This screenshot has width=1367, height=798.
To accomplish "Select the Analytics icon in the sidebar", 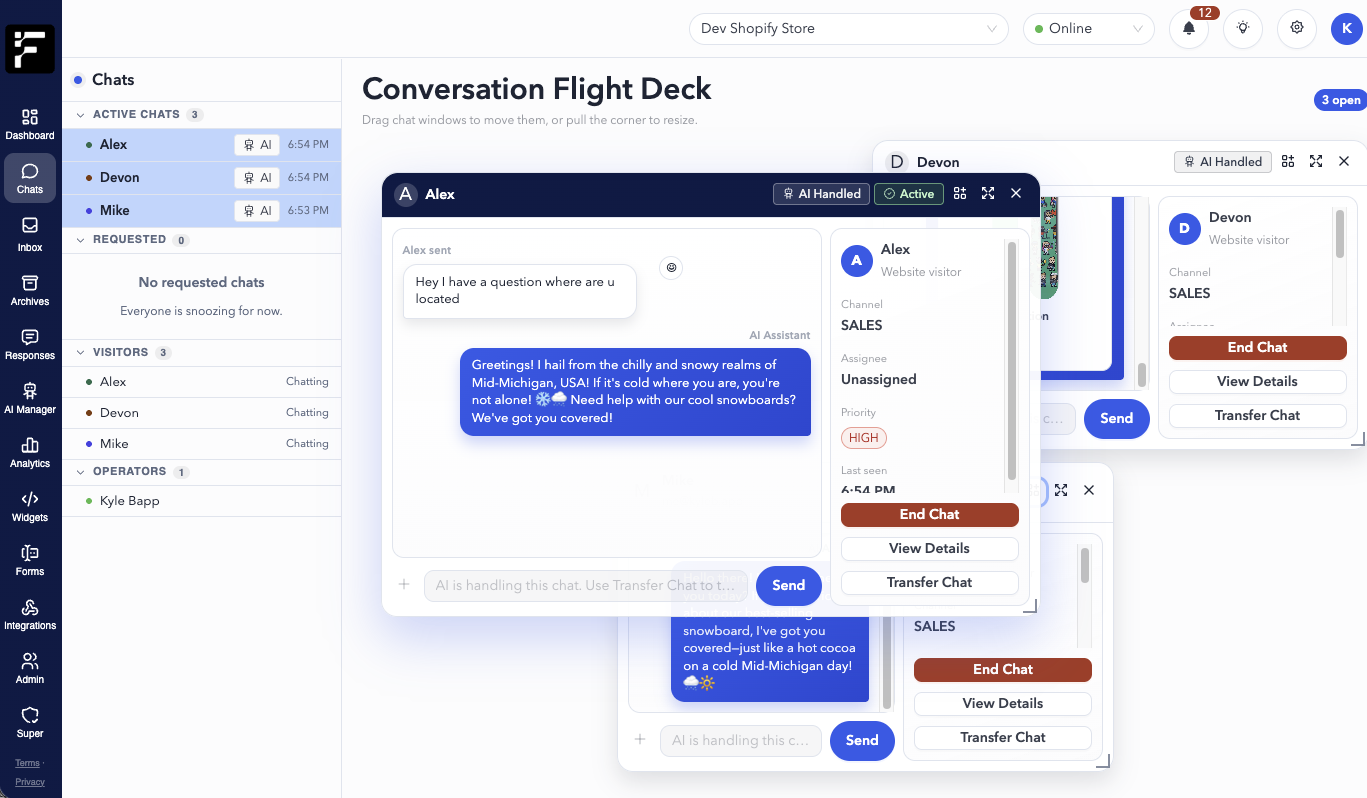I will [x=29, y=449].
